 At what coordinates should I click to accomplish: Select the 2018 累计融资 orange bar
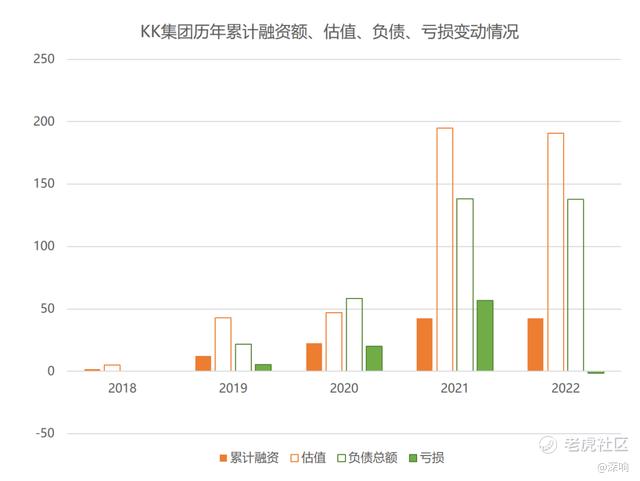point(92,370)
